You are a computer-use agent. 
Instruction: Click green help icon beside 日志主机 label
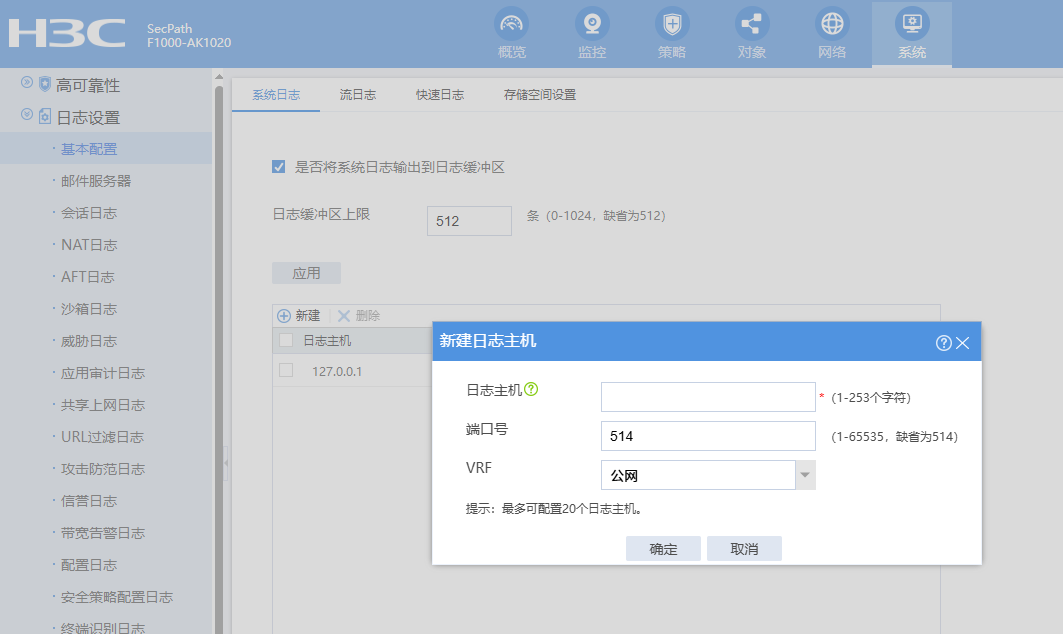click(x=531, y=389)
